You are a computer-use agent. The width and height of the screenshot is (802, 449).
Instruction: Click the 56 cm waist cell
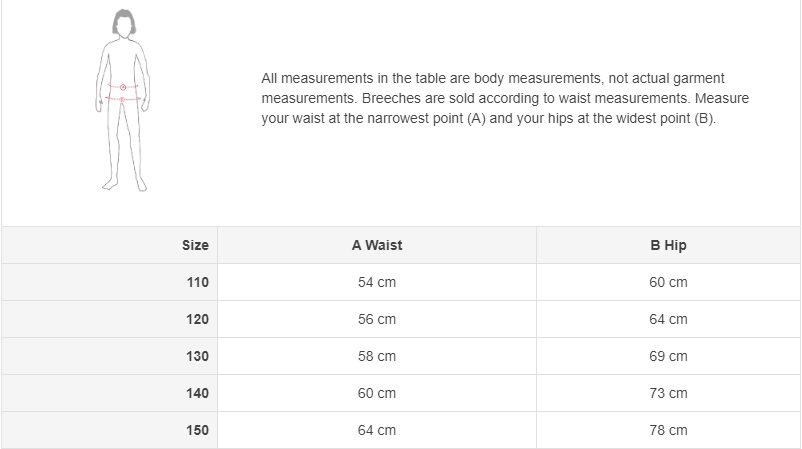coord(377,319)
